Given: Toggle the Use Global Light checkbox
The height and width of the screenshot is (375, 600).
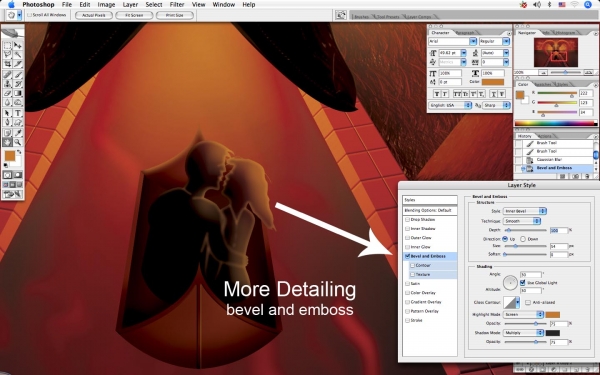Looking at the screenshot, I should 523,282.
